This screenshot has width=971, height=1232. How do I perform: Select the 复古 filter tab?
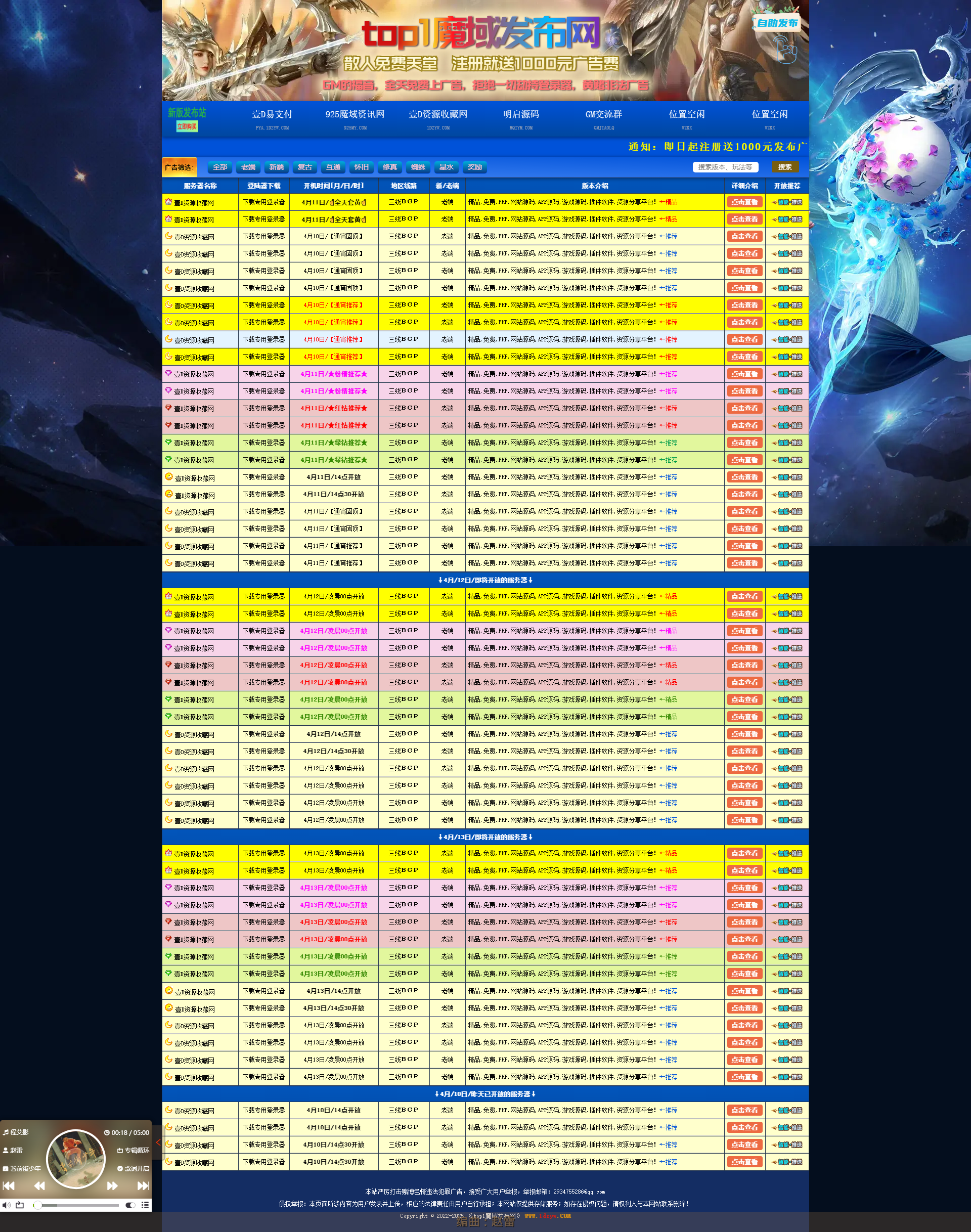pyautogui.click(x=305, y=167)
